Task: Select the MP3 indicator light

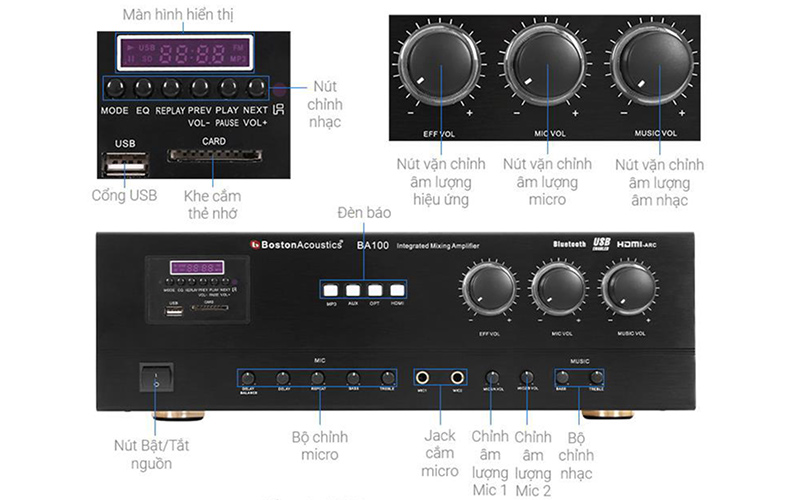Action: (330, 290)
